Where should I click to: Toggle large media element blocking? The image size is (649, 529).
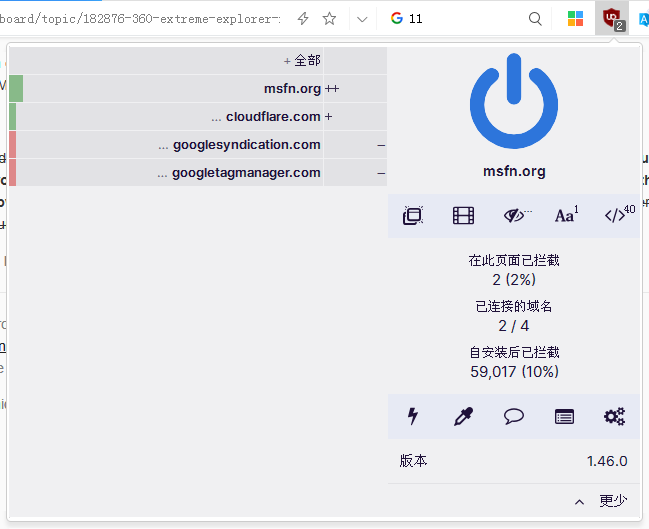463,215
